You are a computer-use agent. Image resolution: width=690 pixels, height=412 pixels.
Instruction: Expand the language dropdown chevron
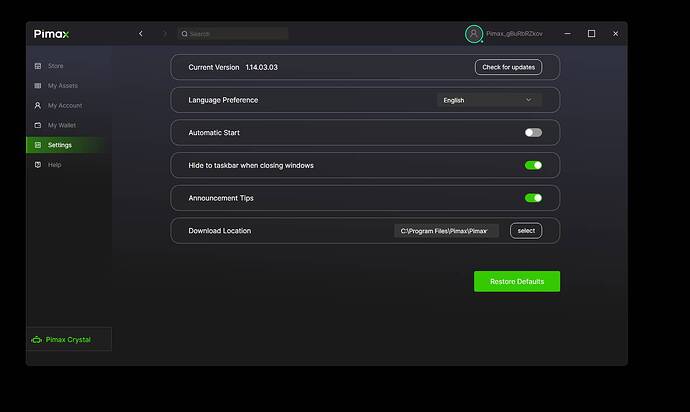[529, 100]
